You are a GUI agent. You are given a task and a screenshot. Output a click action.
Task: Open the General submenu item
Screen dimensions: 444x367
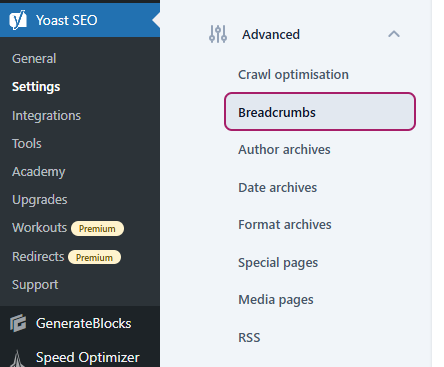34,59
